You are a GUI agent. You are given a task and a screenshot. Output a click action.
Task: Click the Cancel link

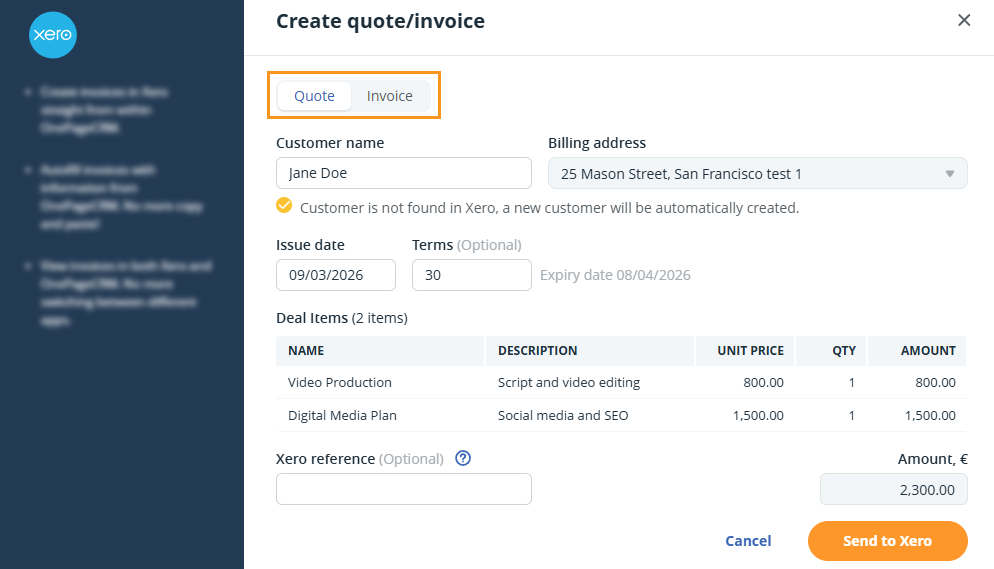click(x=748, y=541)
